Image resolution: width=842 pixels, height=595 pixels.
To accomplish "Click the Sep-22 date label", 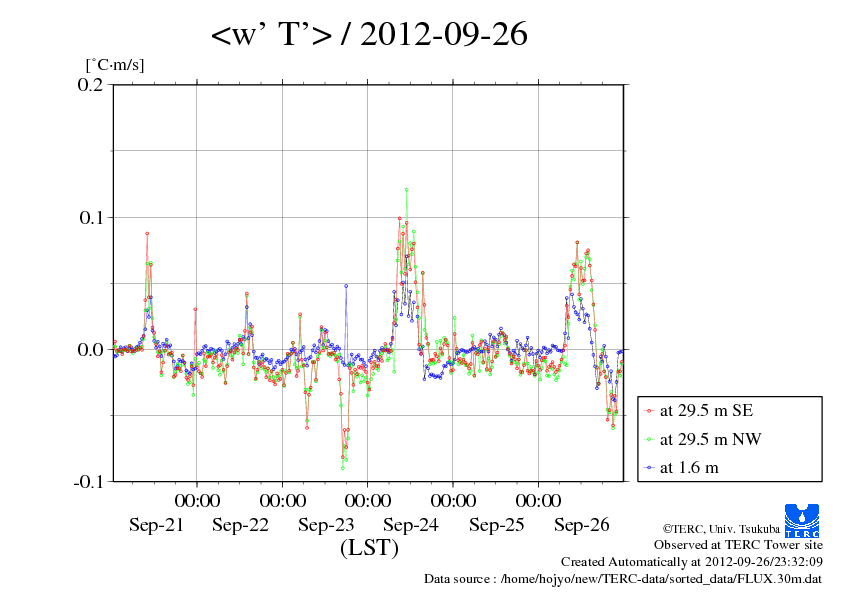I will click(x=241, y=524).
